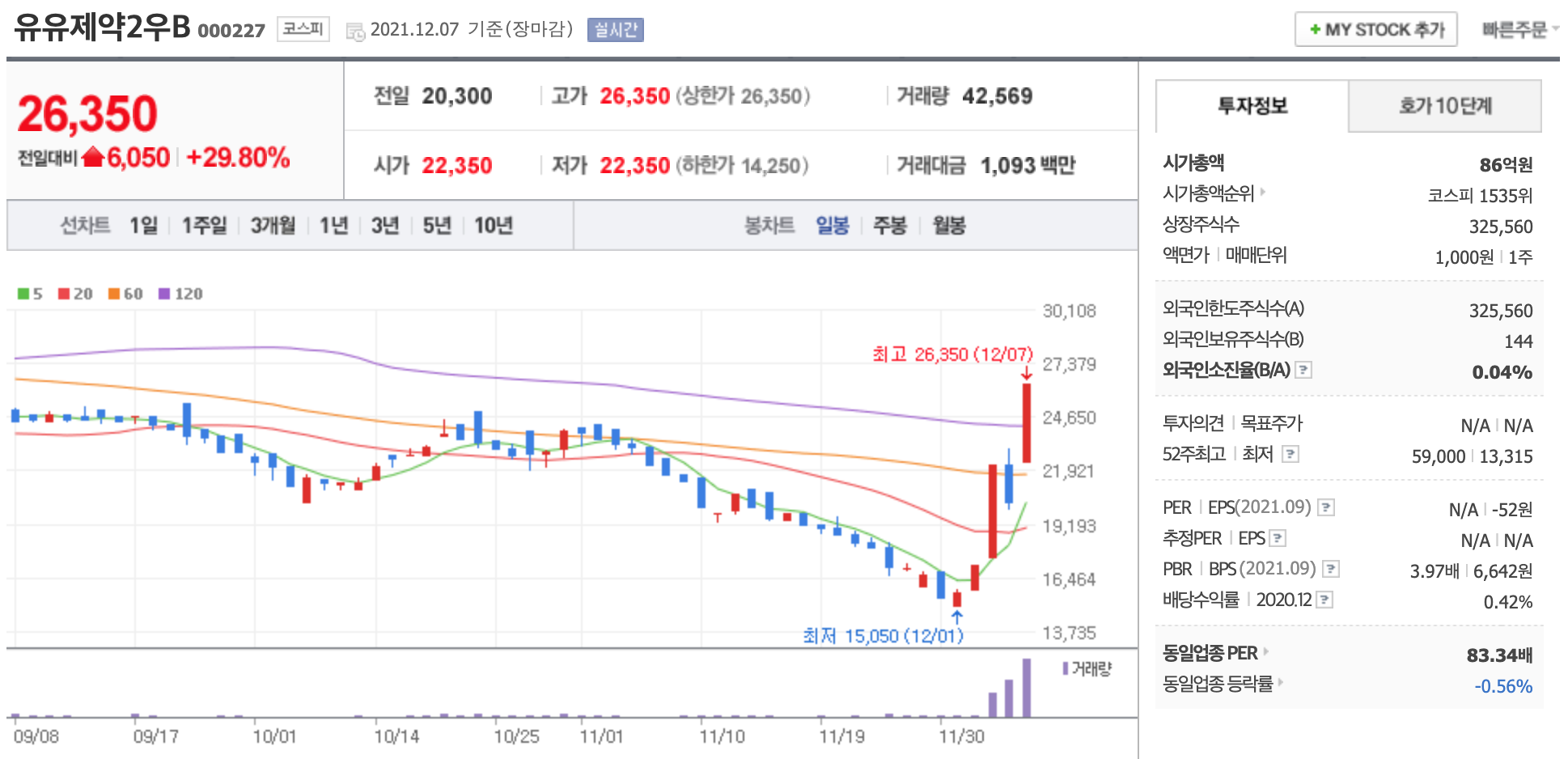Image resolution: width=1568 pixels, height=759 pixels.
Task: Switch to the 호가10단계 tab
Action: pyautogui.click(x=1445, y=106)
